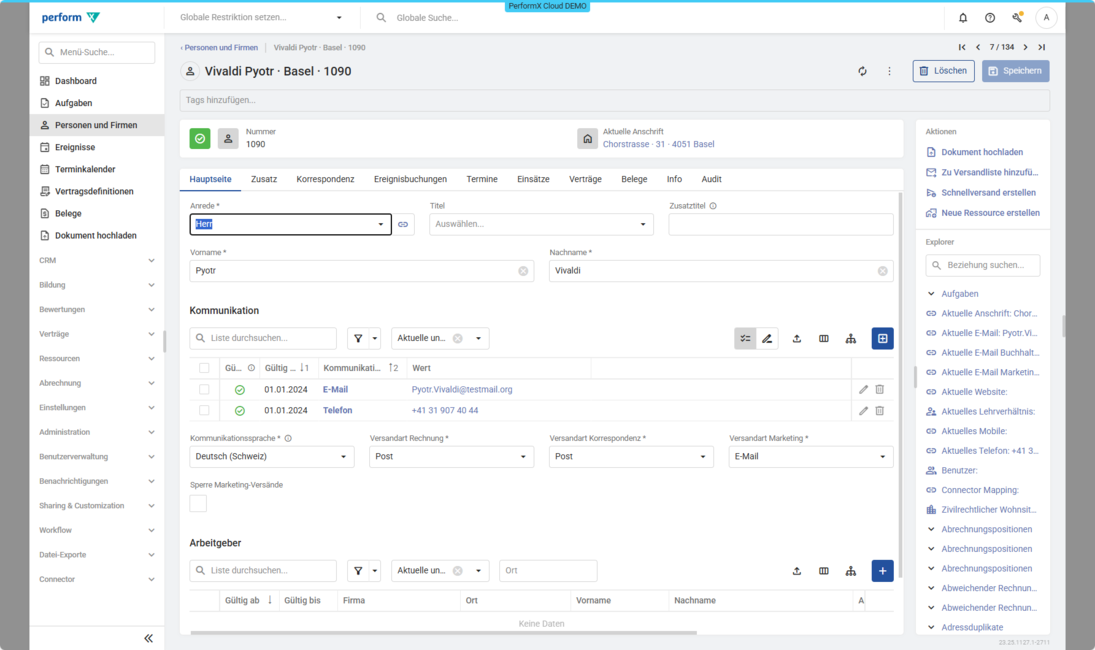Click the link icon beside Anrede

click(403, 224)
